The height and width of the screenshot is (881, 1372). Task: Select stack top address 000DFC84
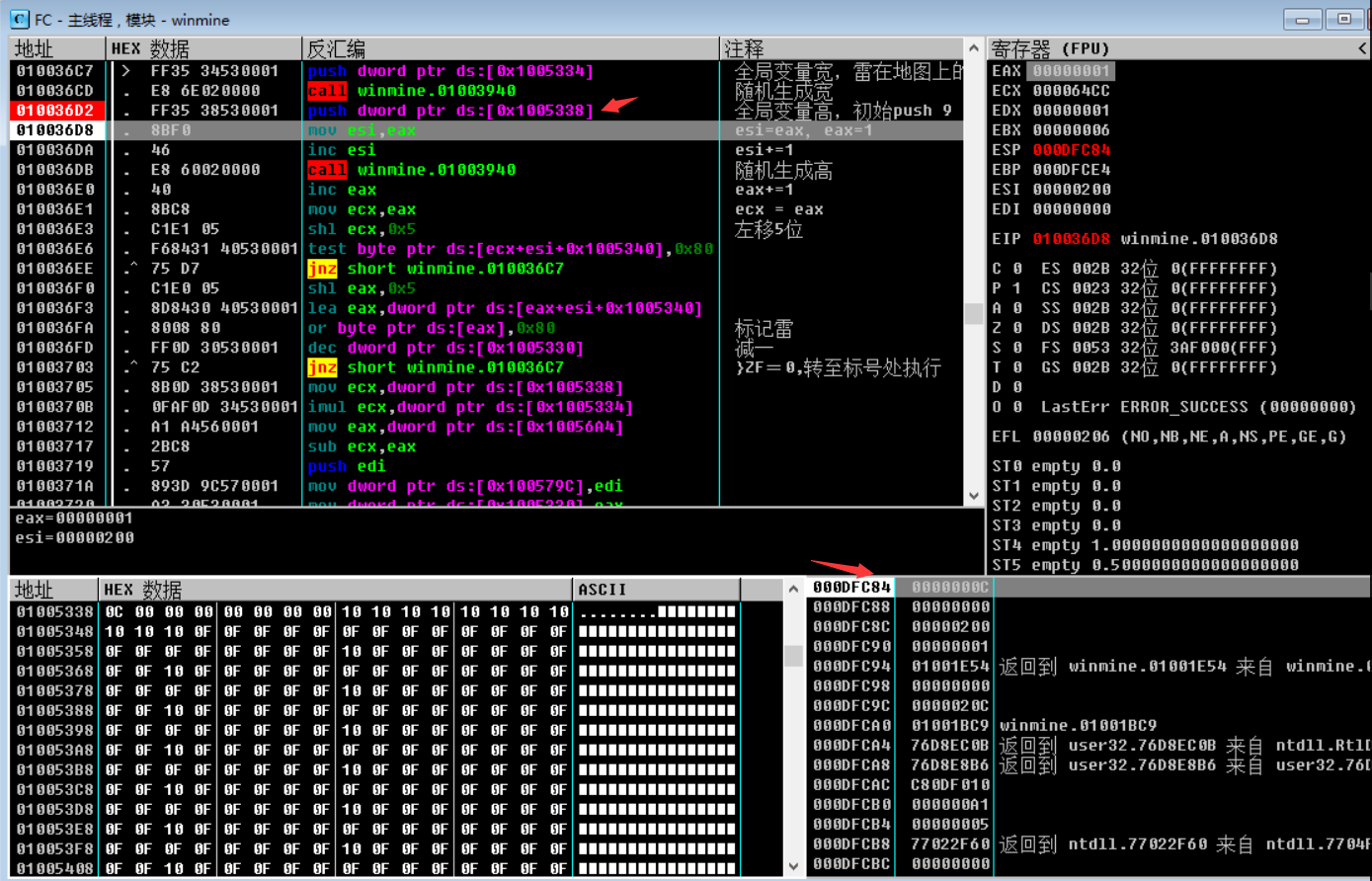click(851, 587)
